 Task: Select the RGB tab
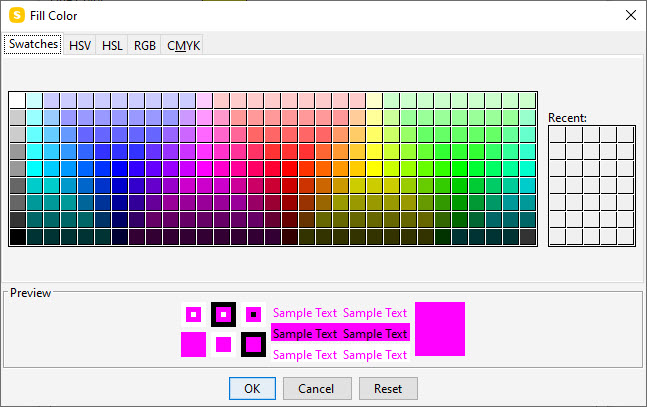(145, 45)
